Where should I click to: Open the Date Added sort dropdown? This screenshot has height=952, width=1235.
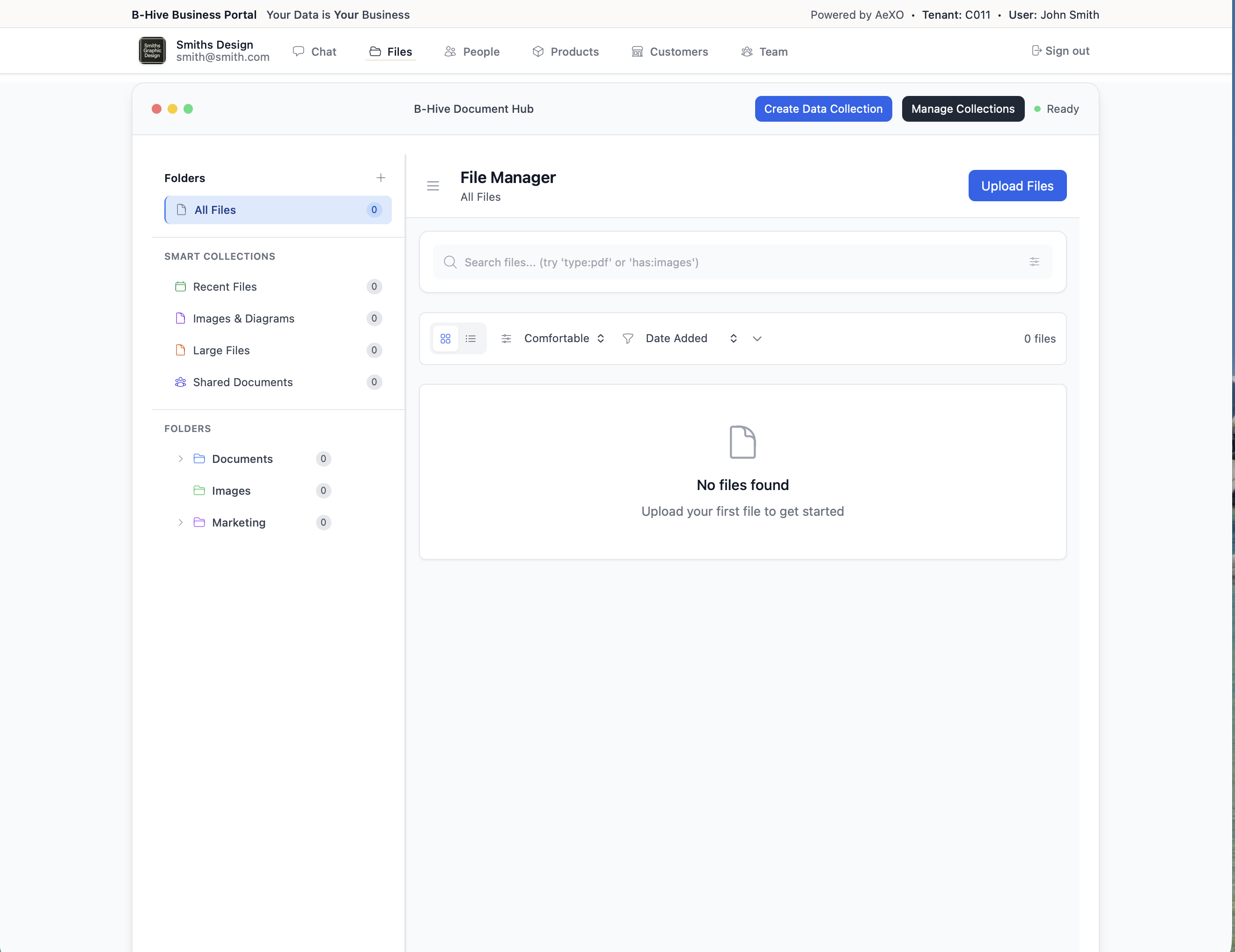click(x=691, y=338)
